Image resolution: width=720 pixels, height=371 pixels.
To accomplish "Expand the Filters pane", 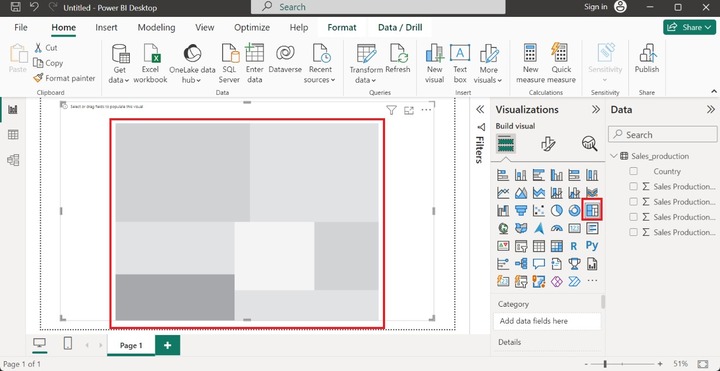I will coord(480,109).
